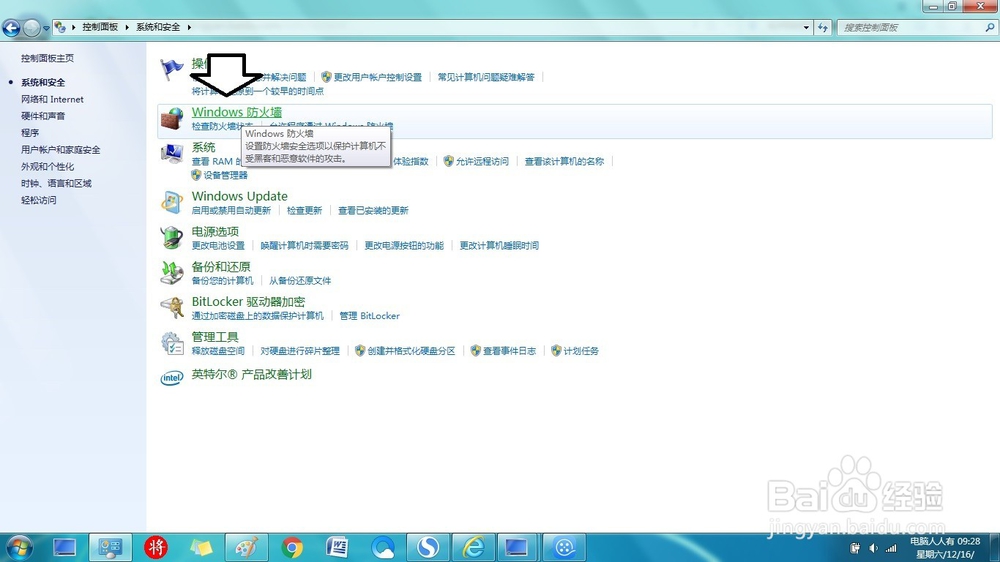Viewport: 1000px width, 562px height.
Task: Click the Windows Firewall brick wall icon
Action: (172, 119)
